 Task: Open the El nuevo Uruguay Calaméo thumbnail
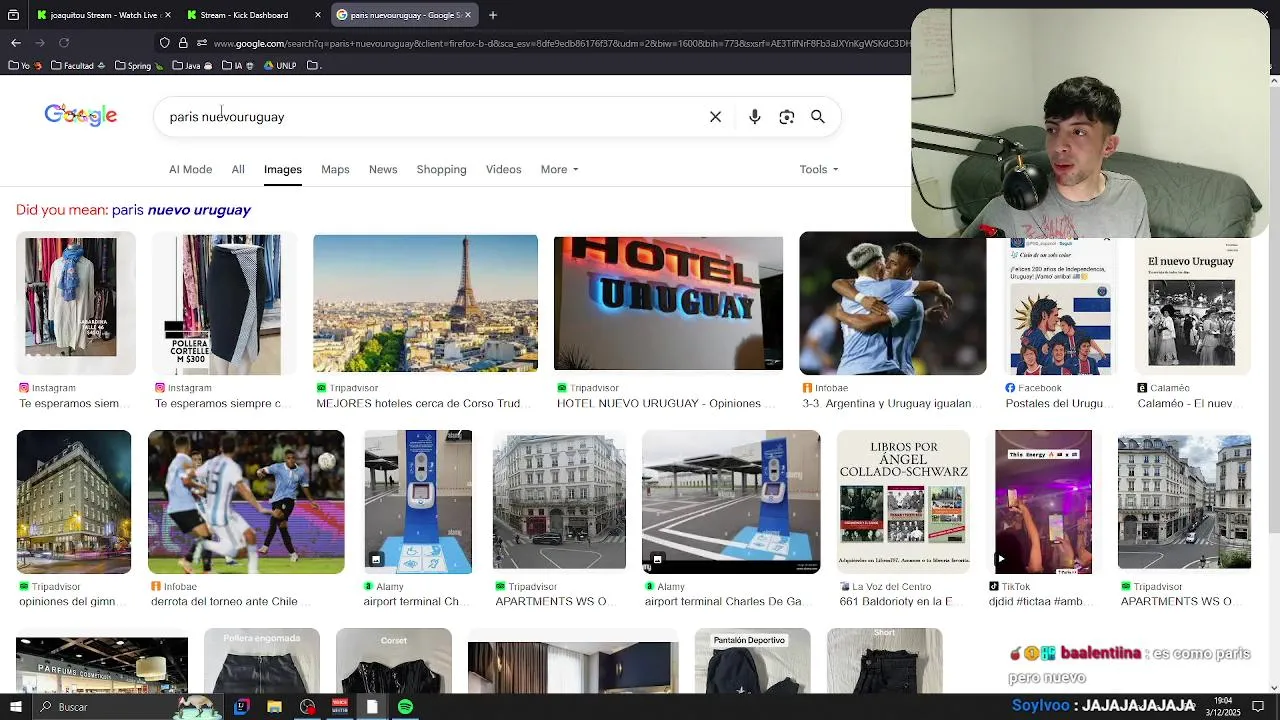tap(1191, 305)
